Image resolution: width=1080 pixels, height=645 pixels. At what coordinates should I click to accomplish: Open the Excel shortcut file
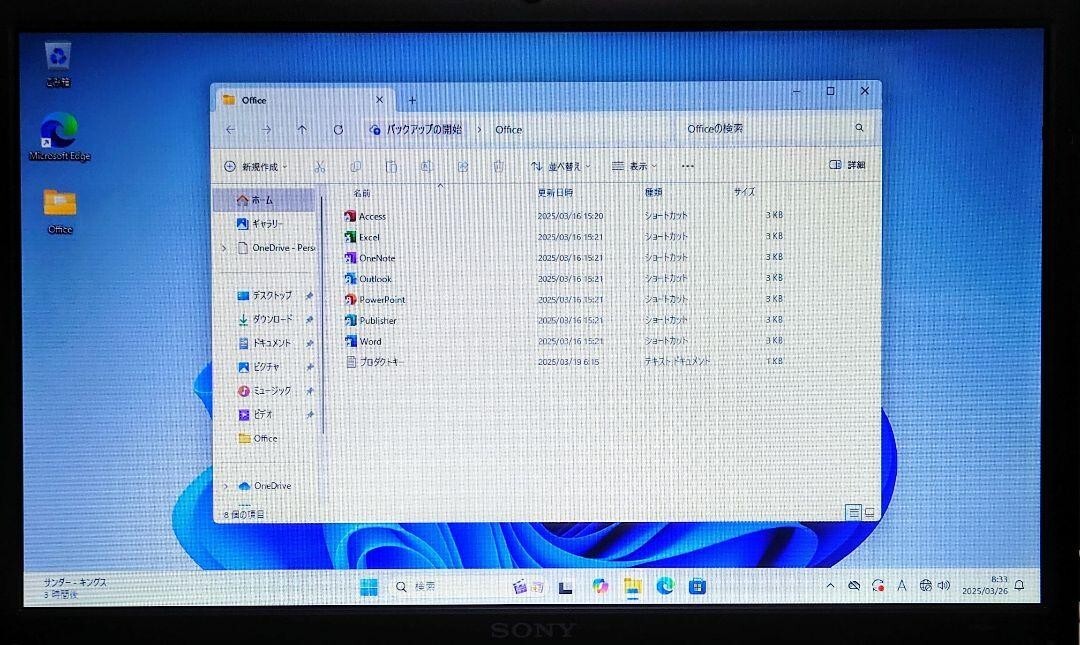[362, 237]
